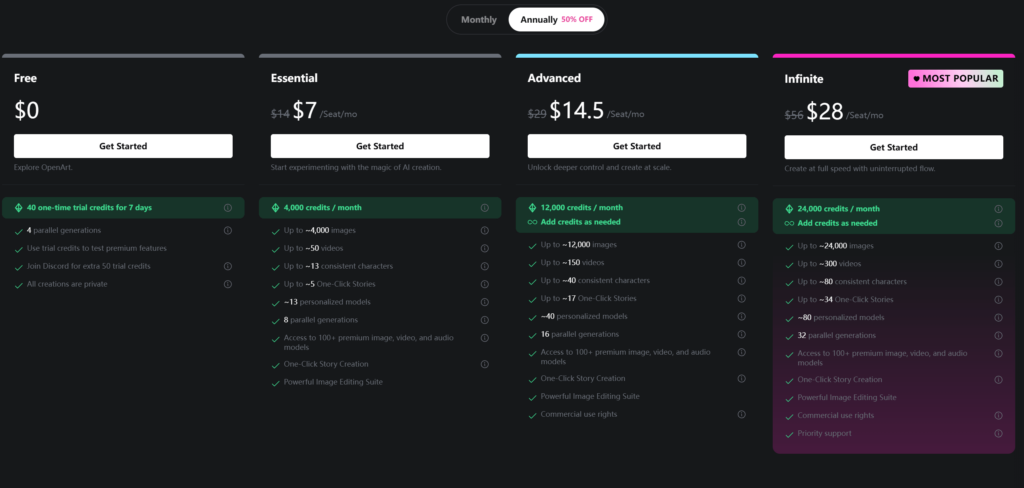Open info icon for Essential One-Click Story Creation
This screenshot has height=488, width=1024.
pyautogui.click(x=485, y=365)
